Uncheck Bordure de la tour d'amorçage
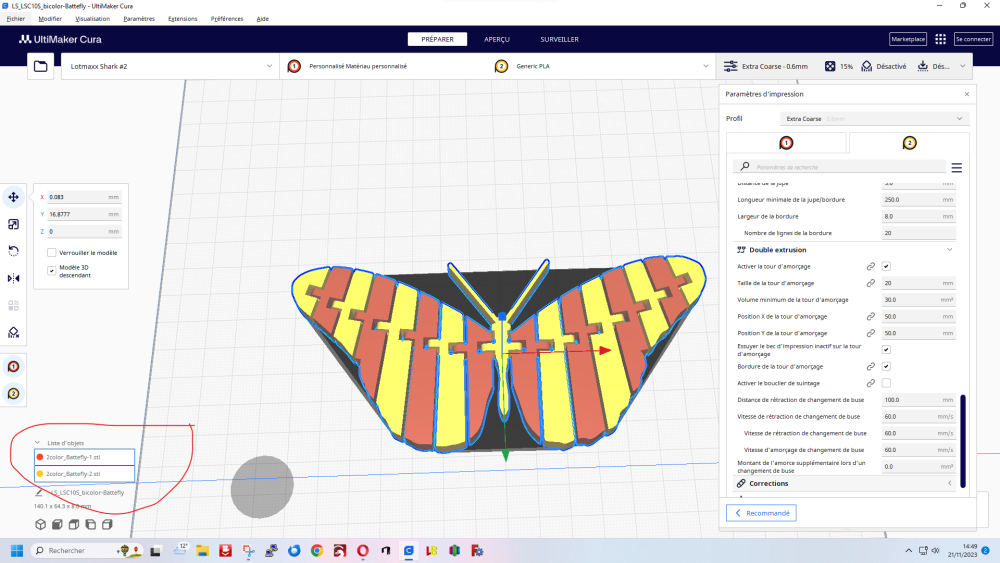Viewport: 1000px width, 563px height. click(x=886, y=367)
